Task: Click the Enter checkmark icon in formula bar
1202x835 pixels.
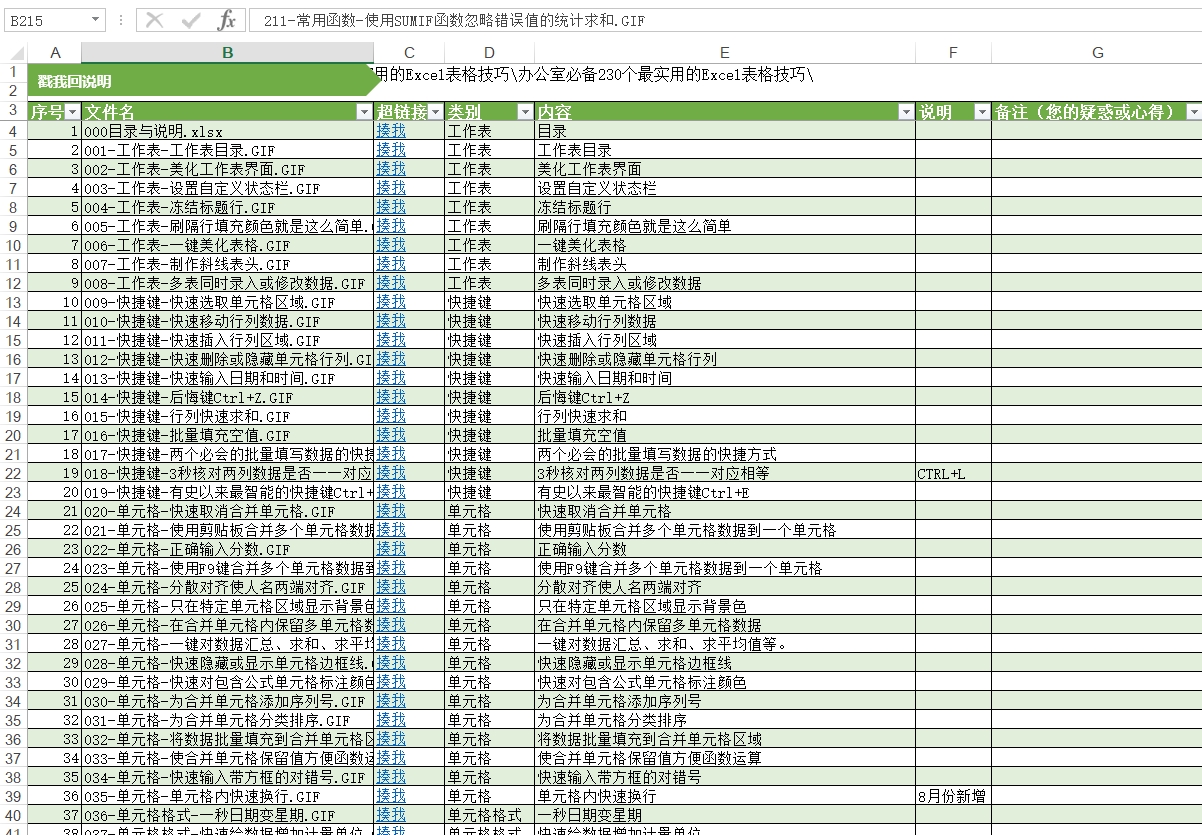Action: (x=191, y=20)
